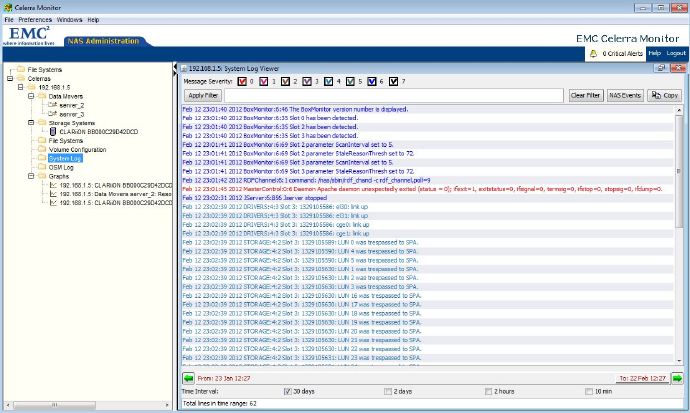
Task: Enable the 10 min time interval
Action: tap(589, 391)
